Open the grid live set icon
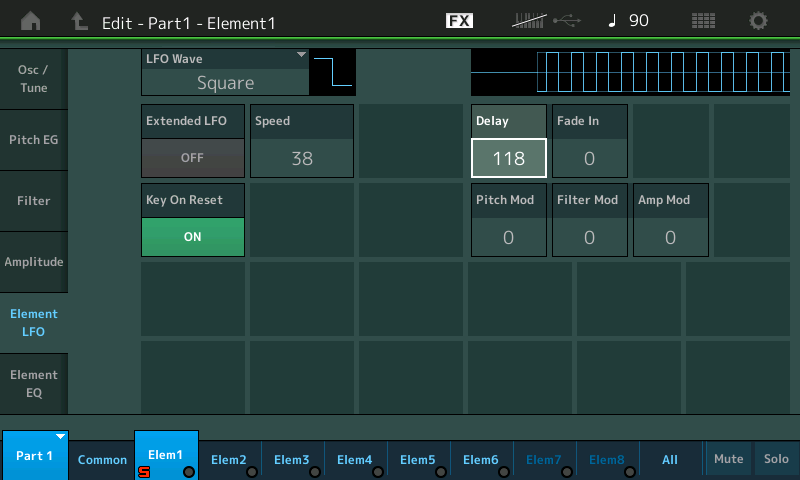800x480 pixels. click(x=704, y=21)
